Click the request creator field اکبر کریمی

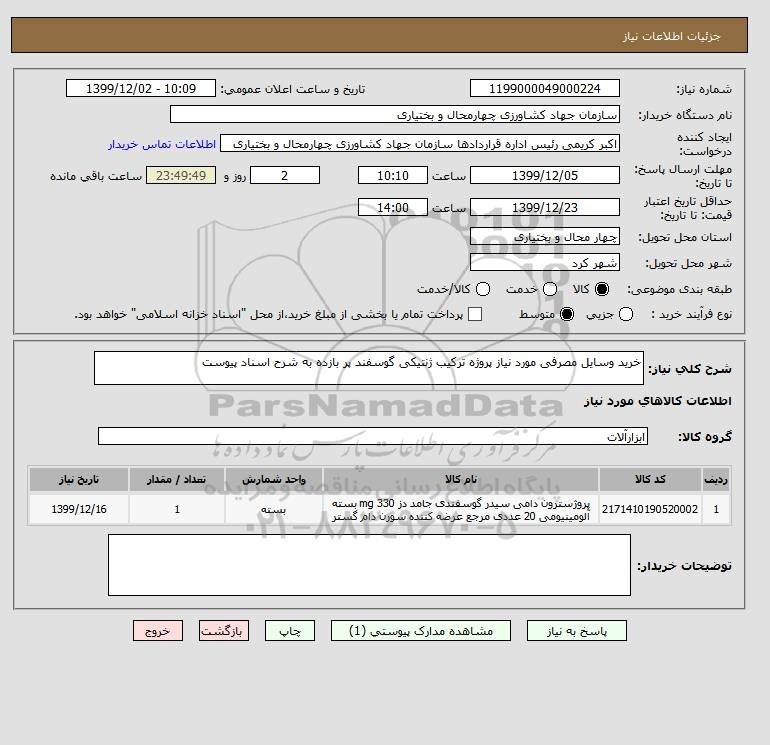(x=420, y=144)
